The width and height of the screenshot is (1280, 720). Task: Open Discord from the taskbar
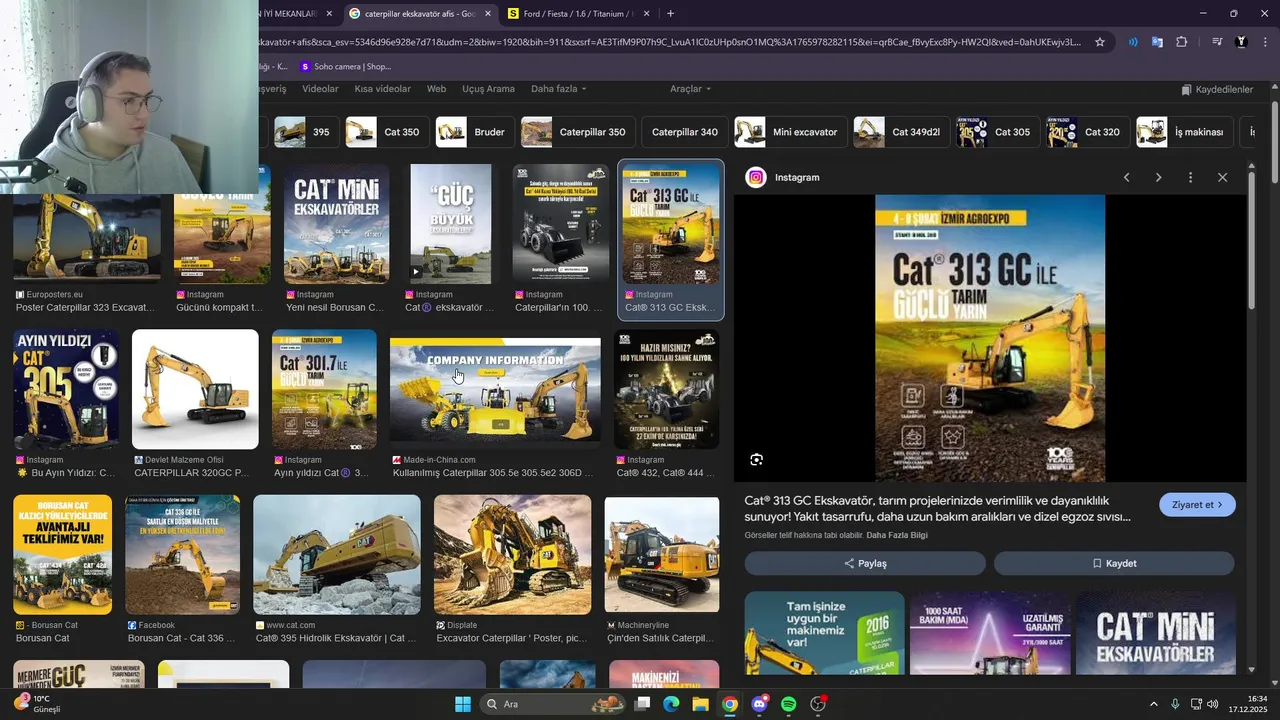(x=759, y=704)
